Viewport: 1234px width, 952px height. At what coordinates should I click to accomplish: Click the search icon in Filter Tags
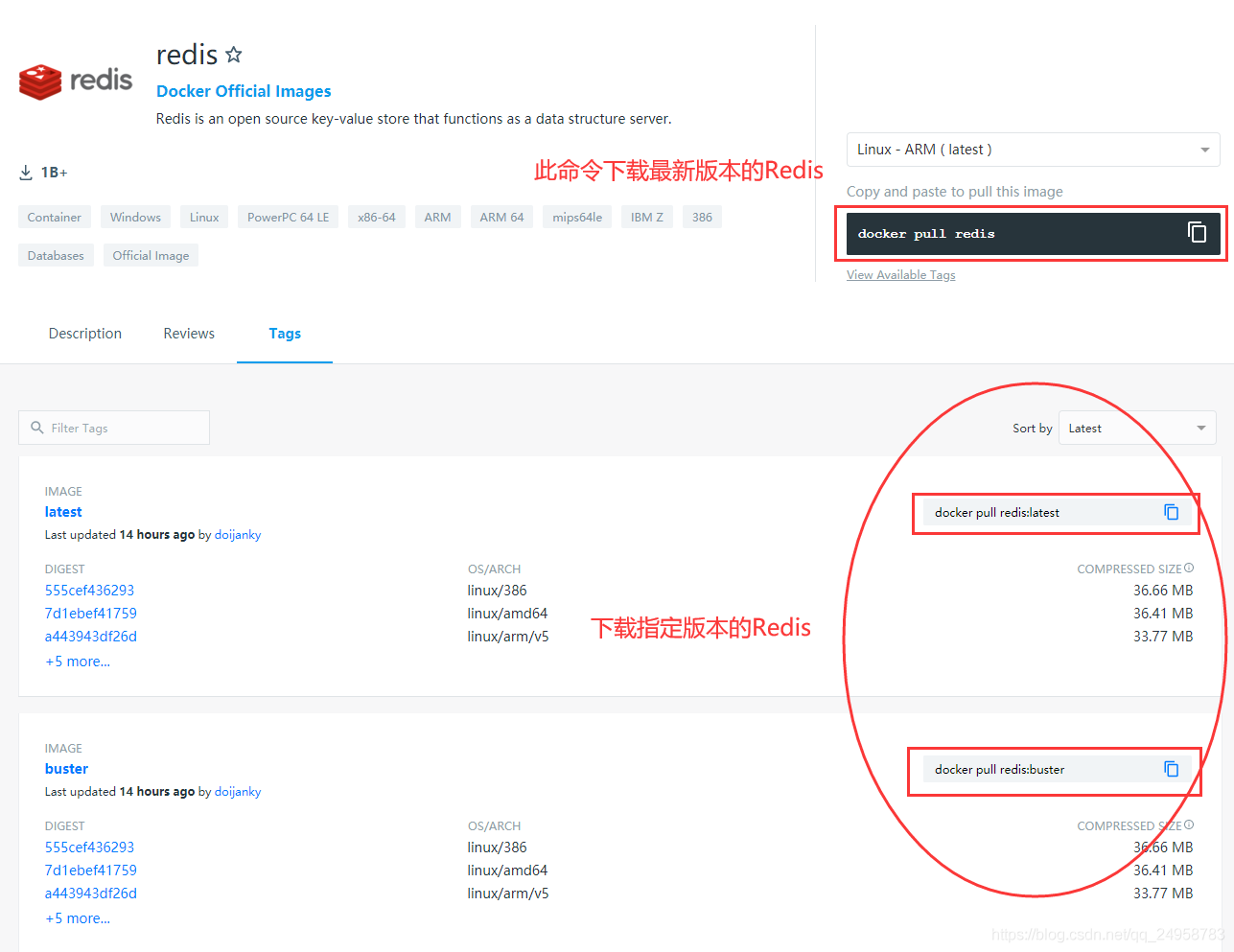(37, 428)
